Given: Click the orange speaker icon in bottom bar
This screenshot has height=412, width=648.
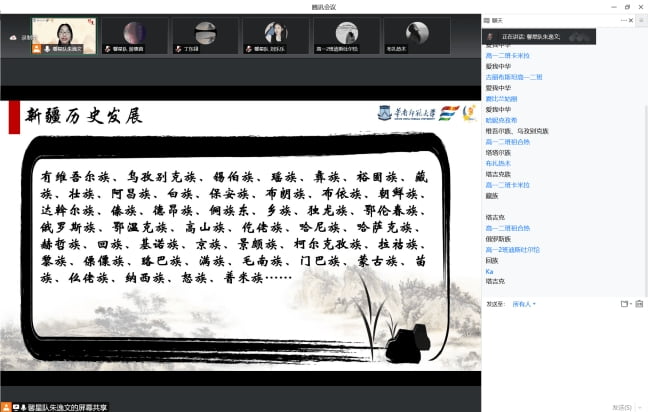Looking at the screenshot, I should [x=6, y=406].
